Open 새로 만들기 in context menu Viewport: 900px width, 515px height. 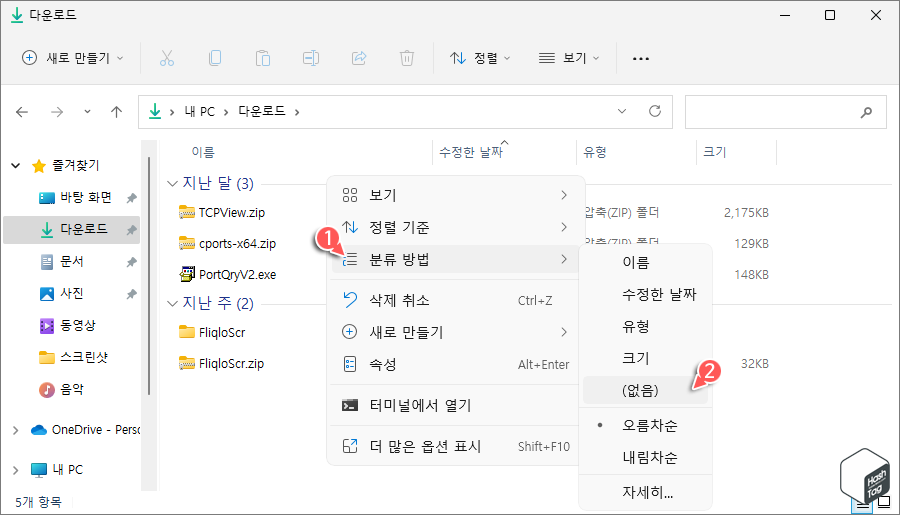pos(455,332)
